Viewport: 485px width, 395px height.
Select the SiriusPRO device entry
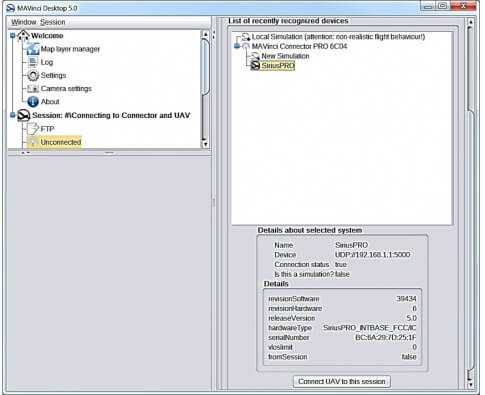[278, 66]
